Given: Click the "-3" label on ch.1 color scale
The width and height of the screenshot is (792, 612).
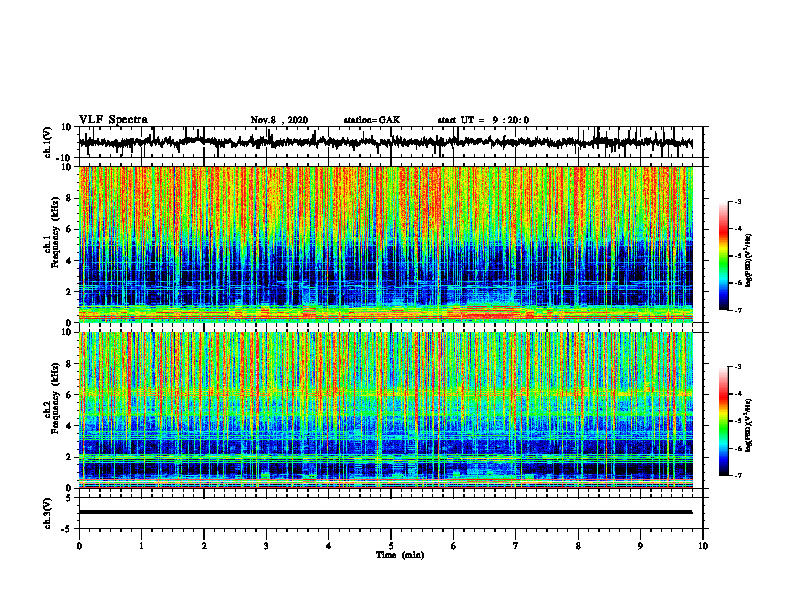Looking at the screenshot, I should pyautogui.click(x=738, y=201).
